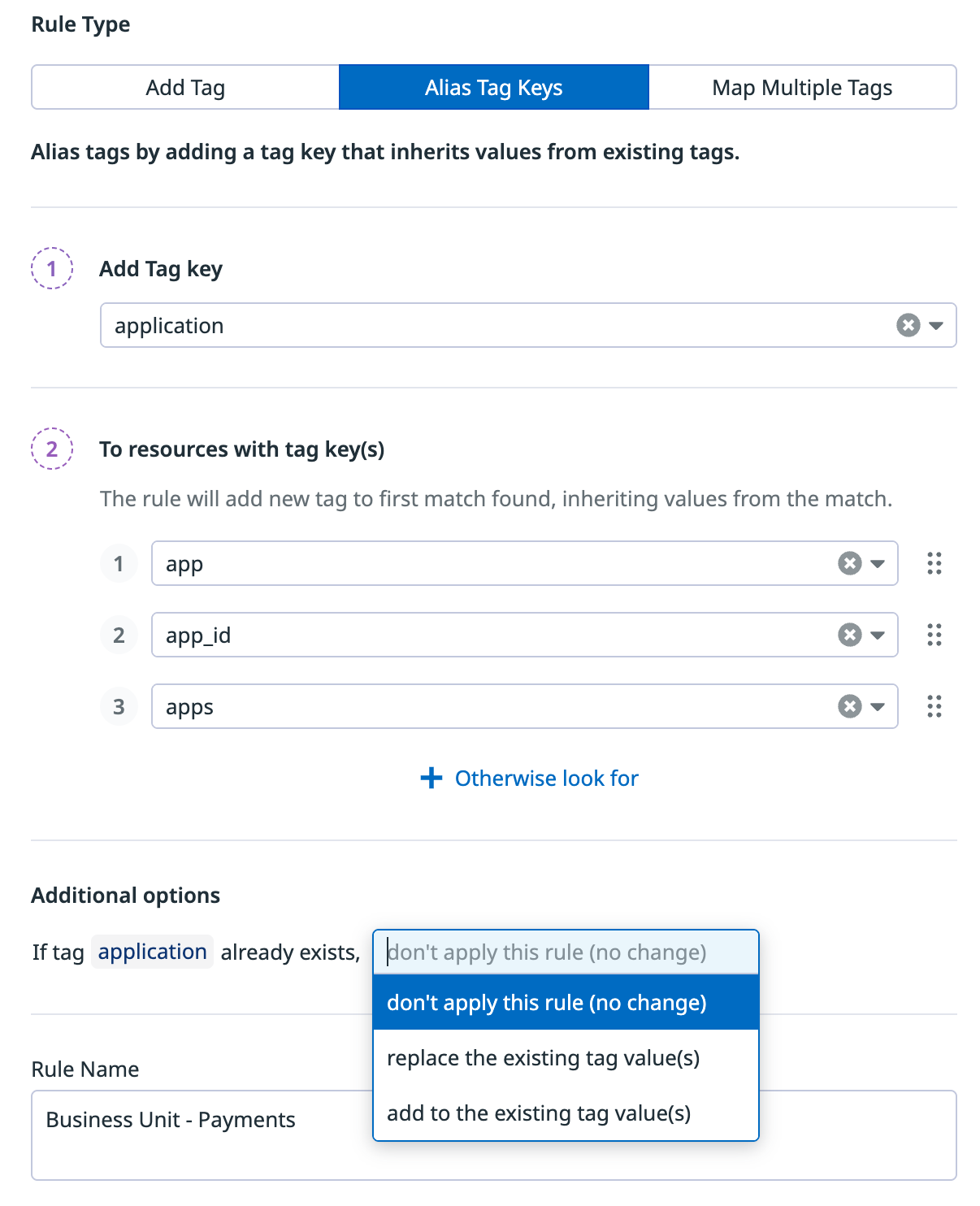The height and width of the screenshot is (1206, 980).
Task: Switch to the Add Tag rule type
Action: pos(185,88)
